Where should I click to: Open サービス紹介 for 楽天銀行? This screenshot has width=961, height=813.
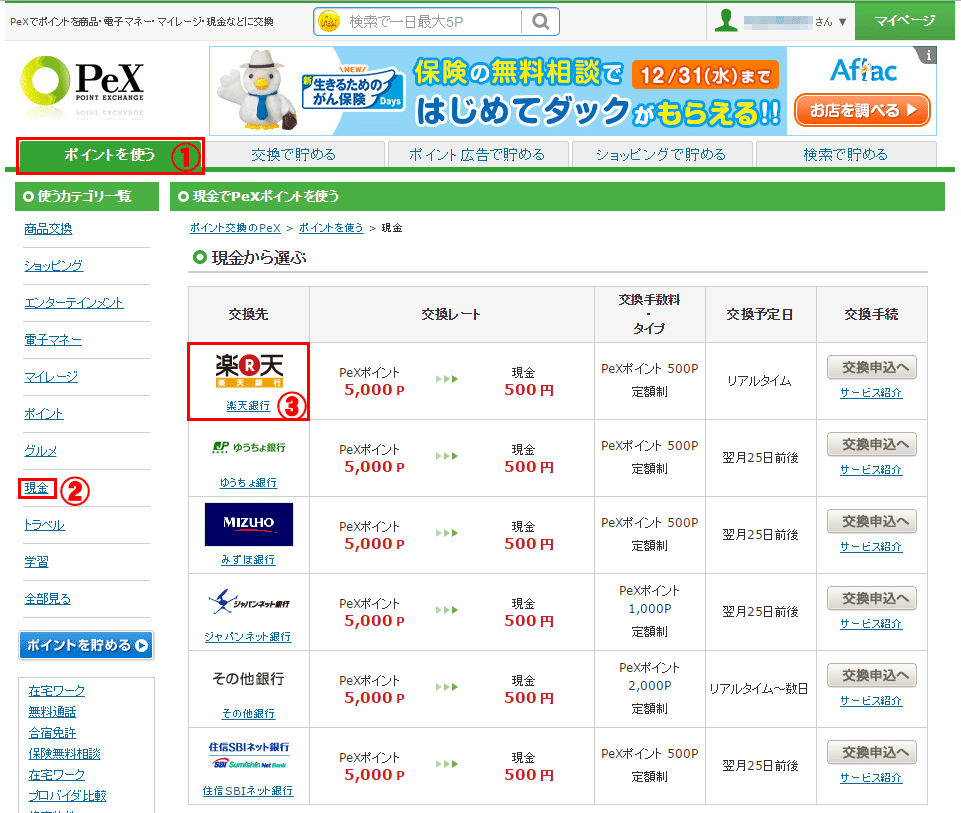[871, 393]
